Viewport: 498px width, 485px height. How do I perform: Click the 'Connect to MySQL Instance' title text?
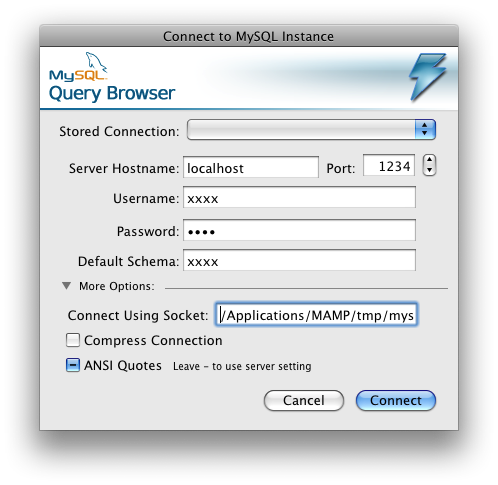pyautogui.click(x=248, y=36)
